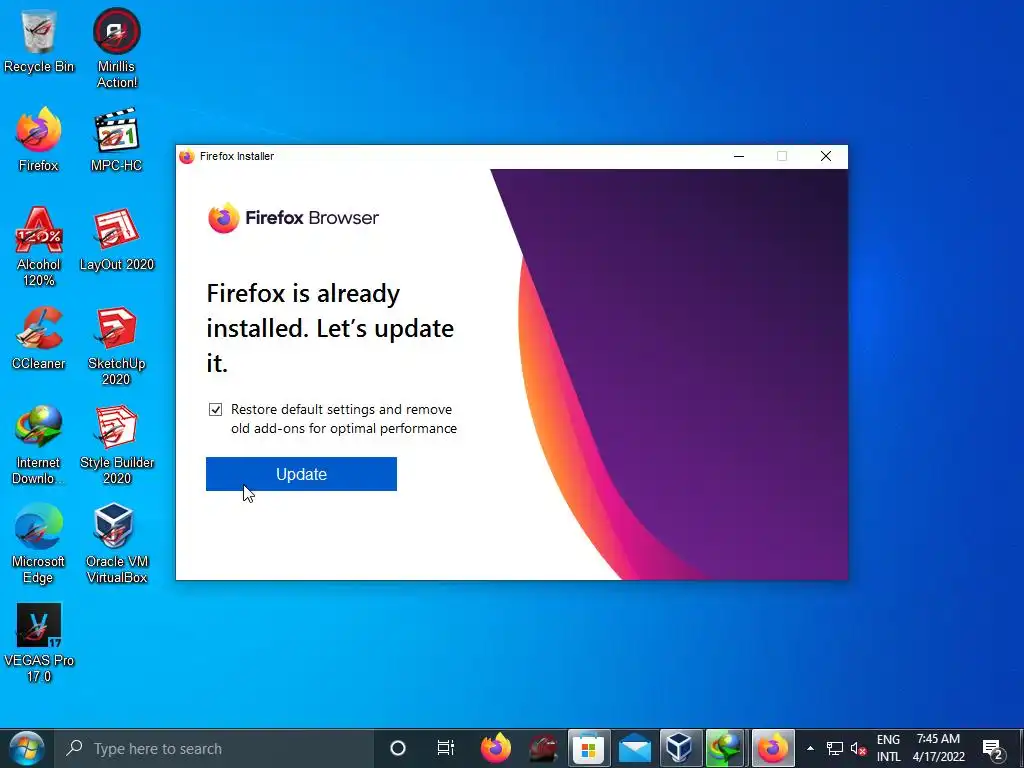Screen dimensions: 1024x768
Task: Open Task View on the taskbar
Action: pos(445,748)
